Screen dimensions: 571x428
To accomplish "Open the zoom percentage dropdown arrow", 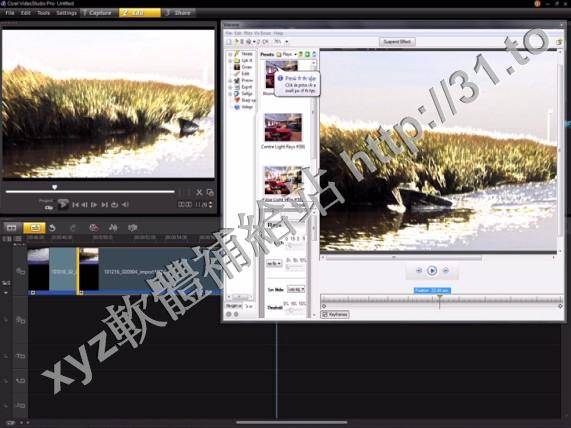I will pos(287,42).
